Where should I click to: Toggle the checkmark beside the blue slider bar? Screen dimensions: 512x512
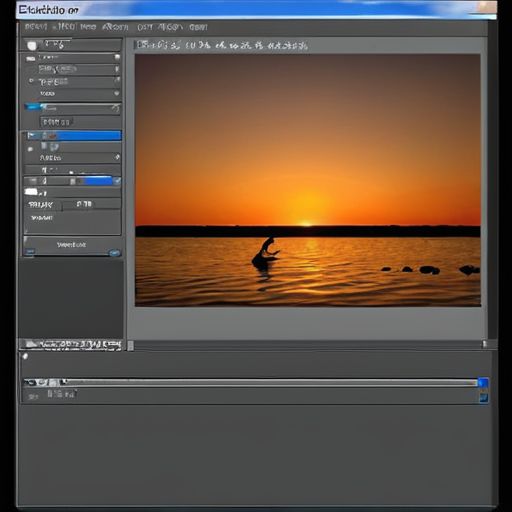[117, 181]
